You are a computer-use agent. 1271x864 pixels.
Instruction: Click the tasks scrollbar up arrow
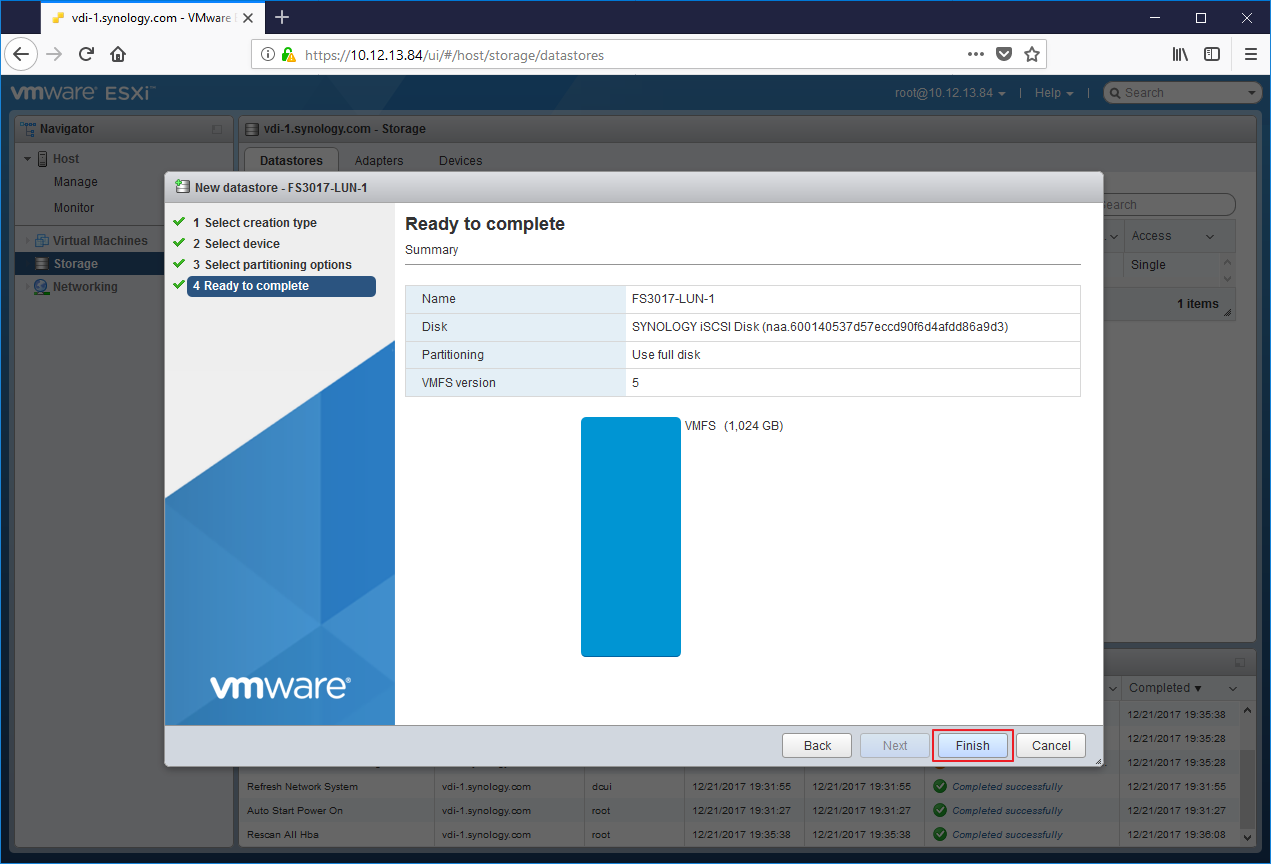click(x=1247, y=710)
